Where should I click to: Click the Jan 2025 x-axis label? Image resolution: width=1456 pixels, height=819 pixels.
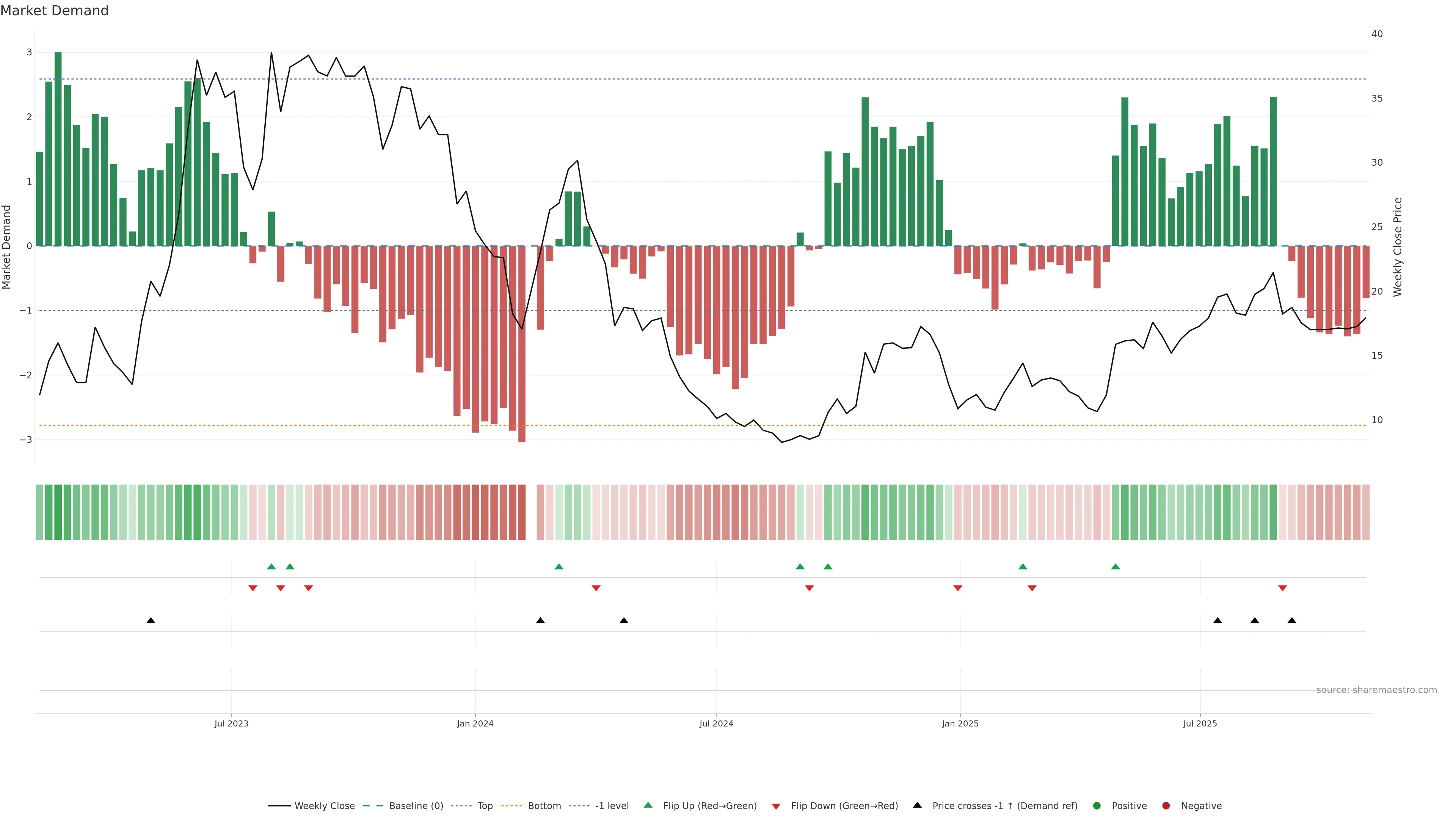point(960,723)
